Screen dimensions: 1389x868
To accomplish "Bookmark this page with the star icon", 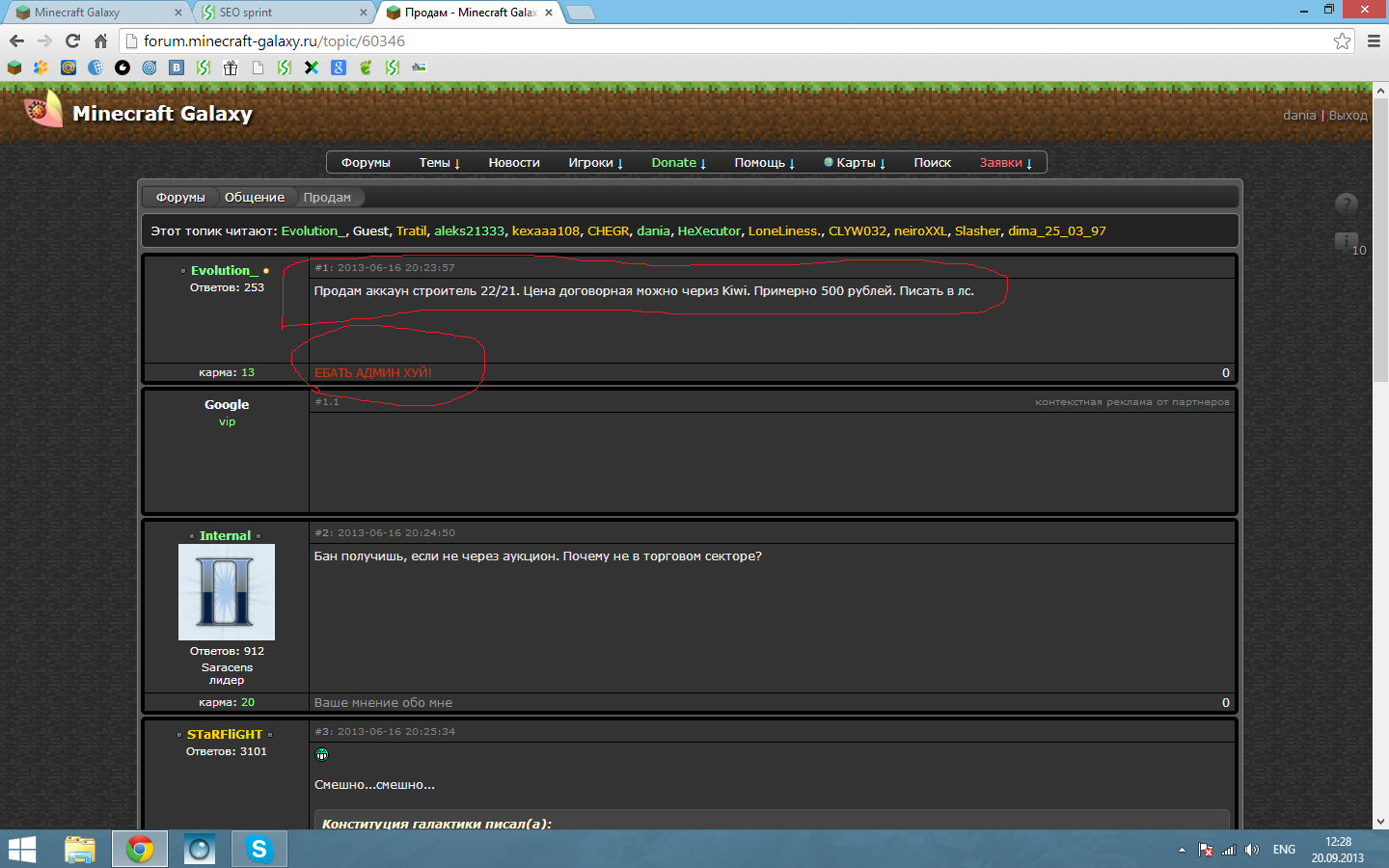I will pos(1342,41).
